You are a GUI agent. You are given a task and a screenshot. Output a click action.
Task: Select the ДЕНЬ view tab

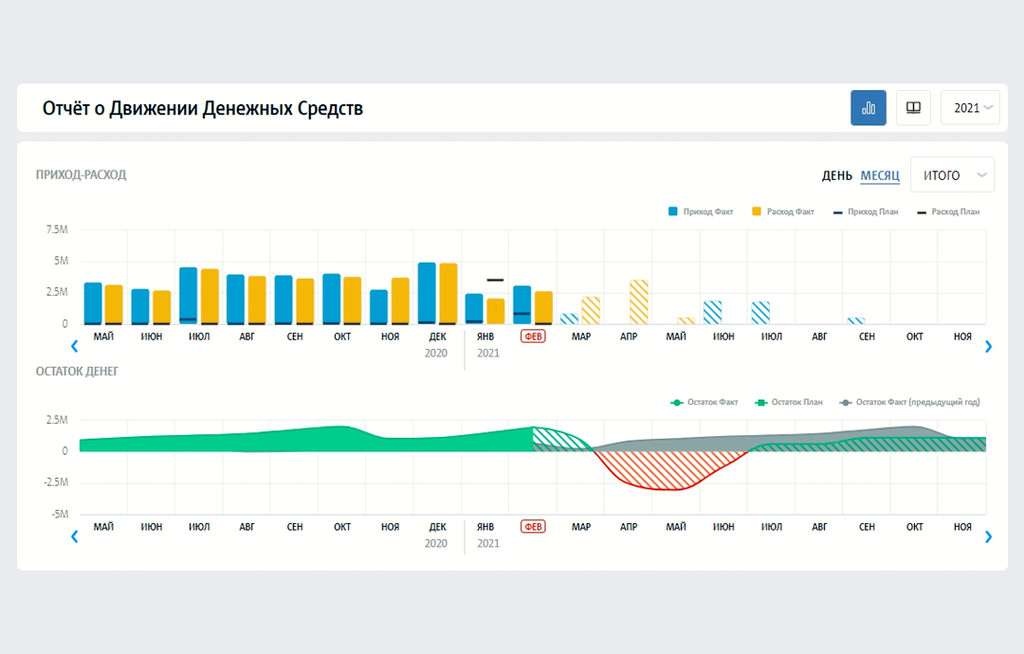tap(837, 176)
